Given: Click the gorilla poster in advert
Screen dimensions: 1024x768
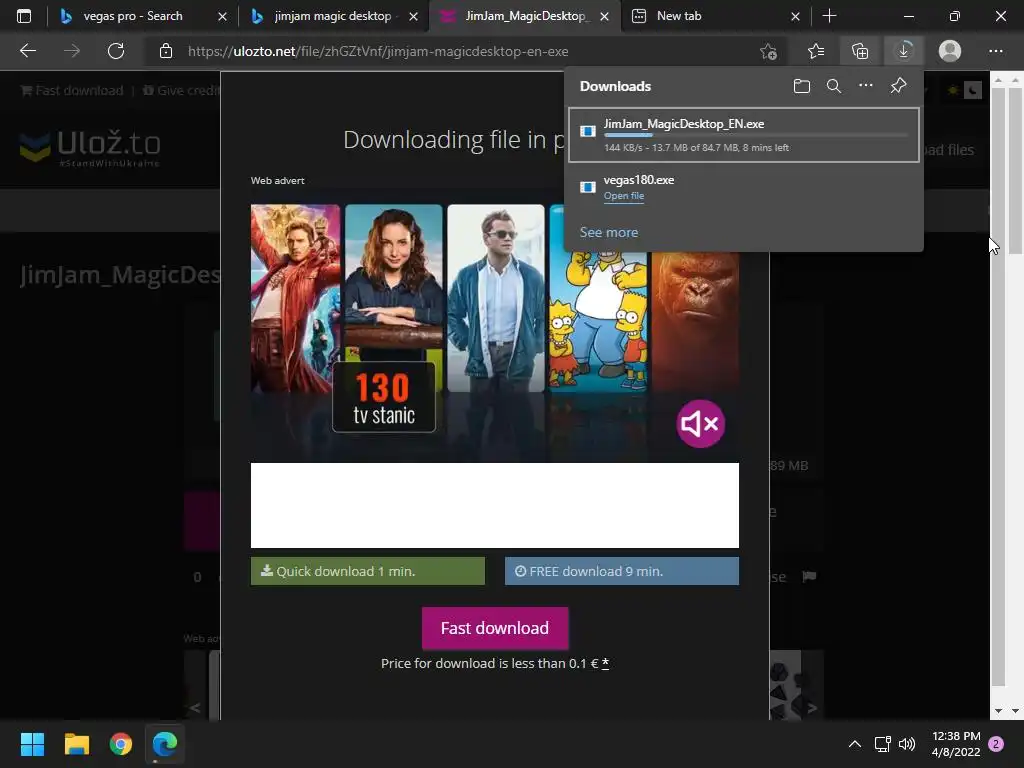Looking at the screenshot, I should 696,321.
